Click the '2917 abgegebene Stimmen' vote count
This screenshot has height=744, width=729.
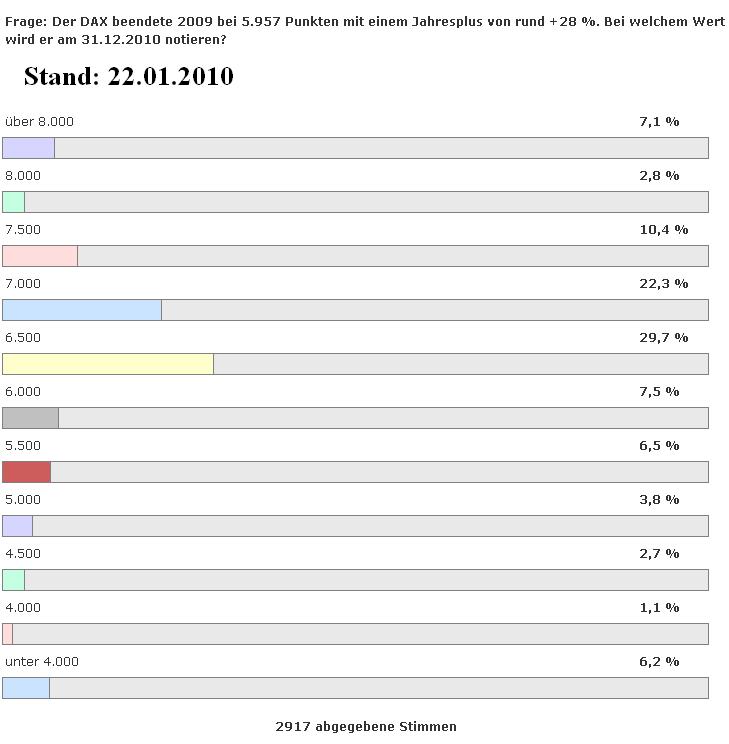[x=365, y=727]
